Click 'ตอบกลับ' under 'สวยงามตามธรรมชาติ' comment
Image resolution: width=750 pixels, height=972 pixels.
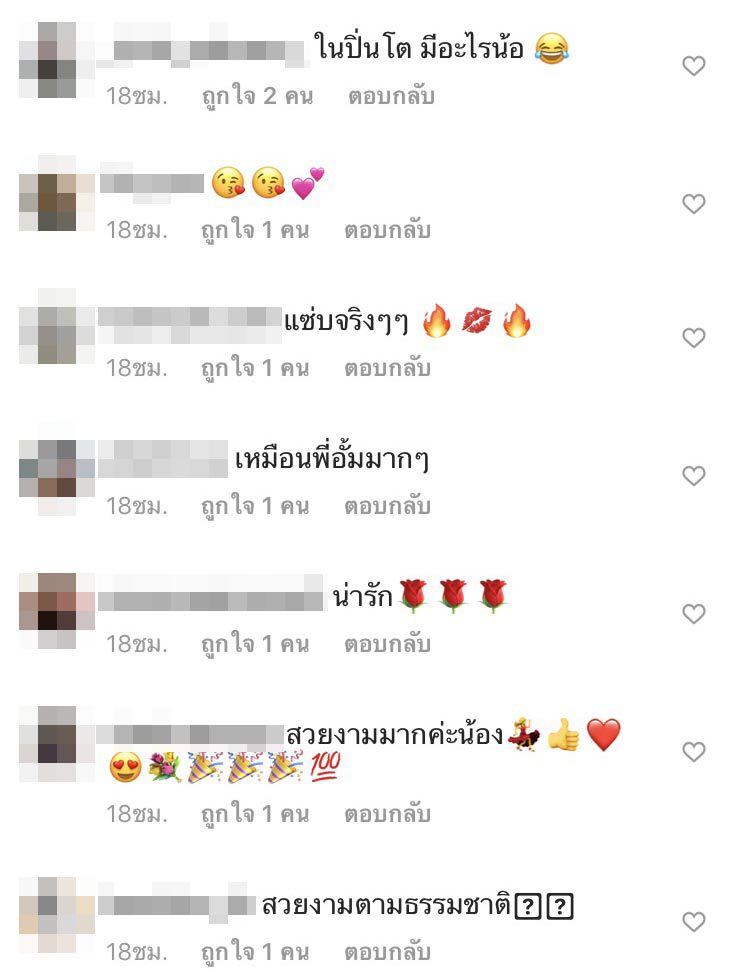coord(387,952)
